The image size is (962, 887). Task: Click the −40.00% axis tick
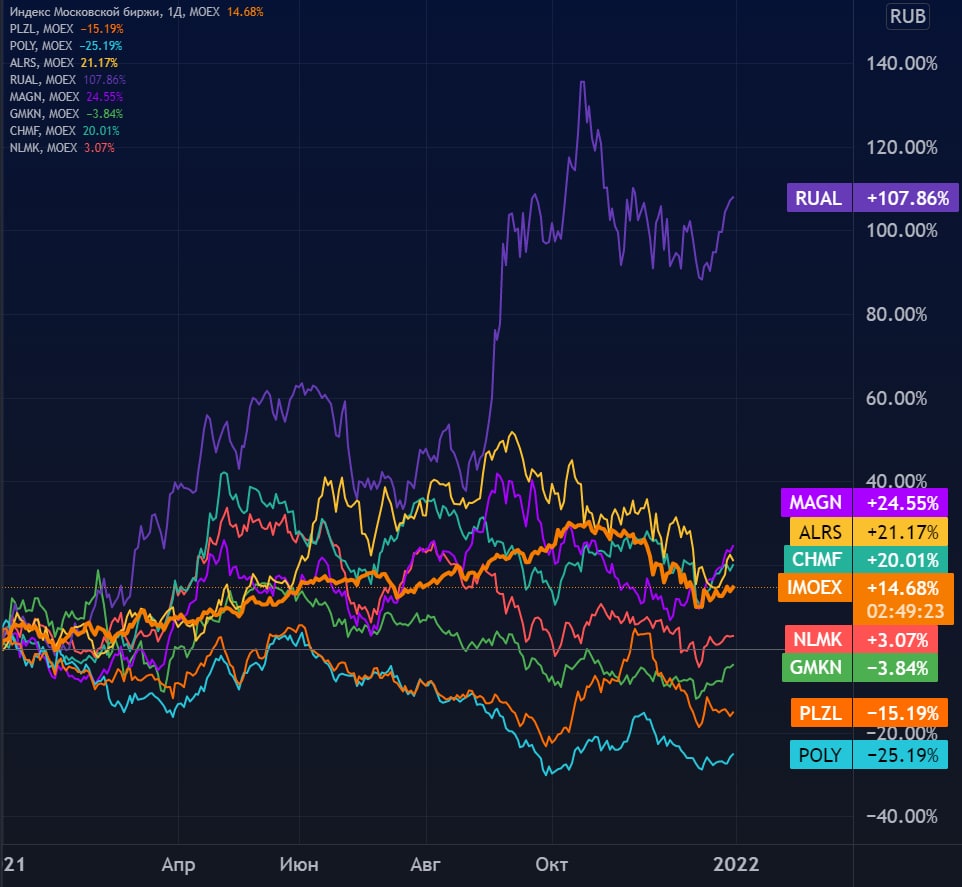(x=902, y=816)
